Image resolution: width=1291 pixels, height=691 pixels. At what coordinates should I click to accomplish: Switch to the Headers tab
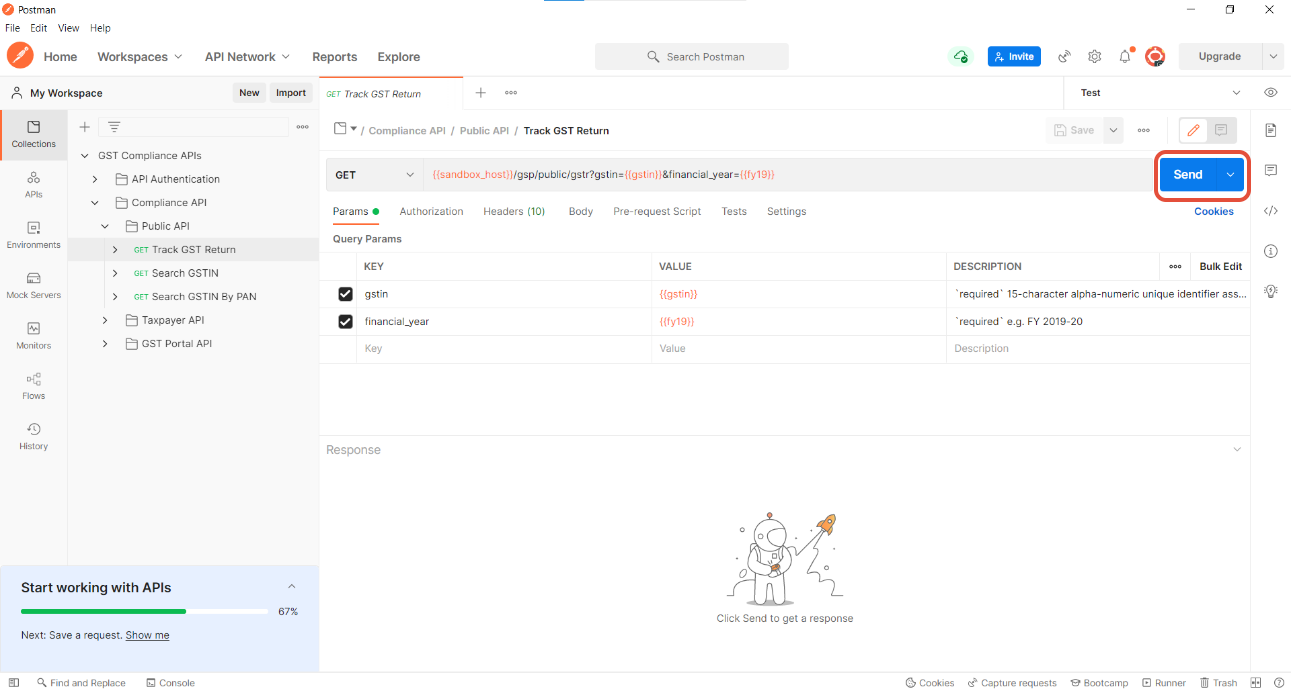click(514, 211)
